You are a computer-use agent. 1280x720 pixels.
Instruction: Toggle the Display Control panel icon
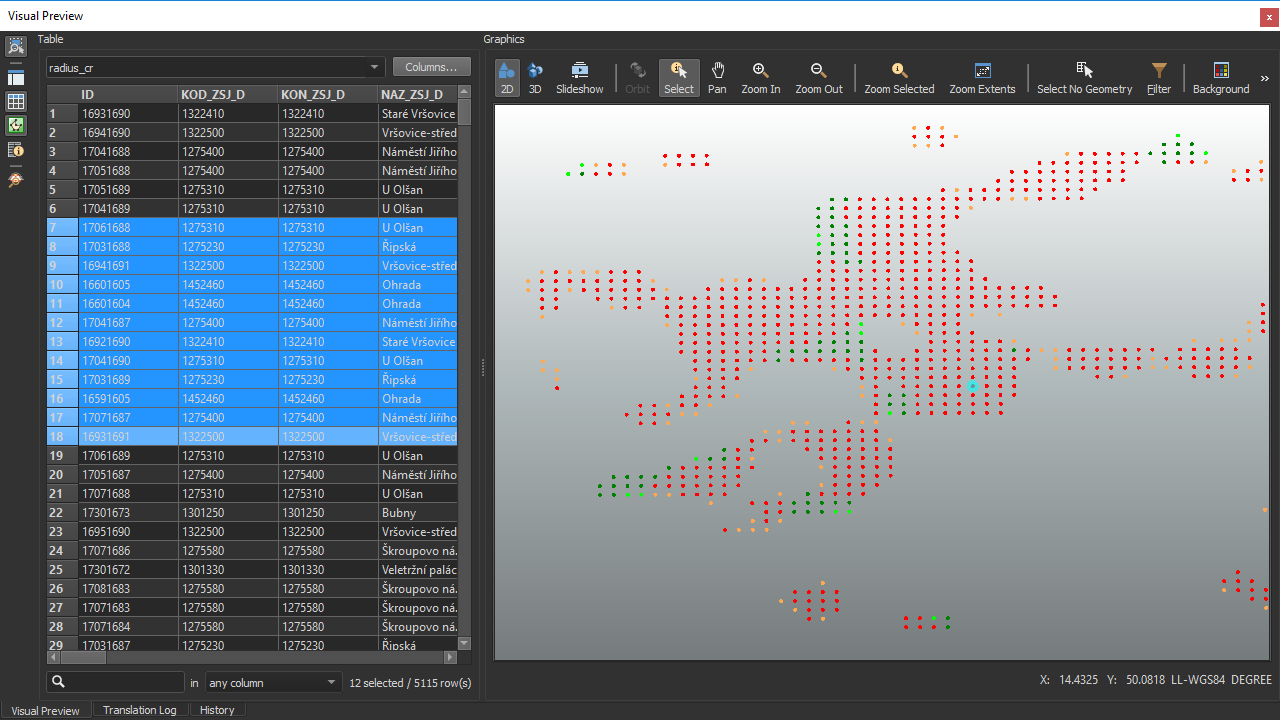click(x=16, y=78)
